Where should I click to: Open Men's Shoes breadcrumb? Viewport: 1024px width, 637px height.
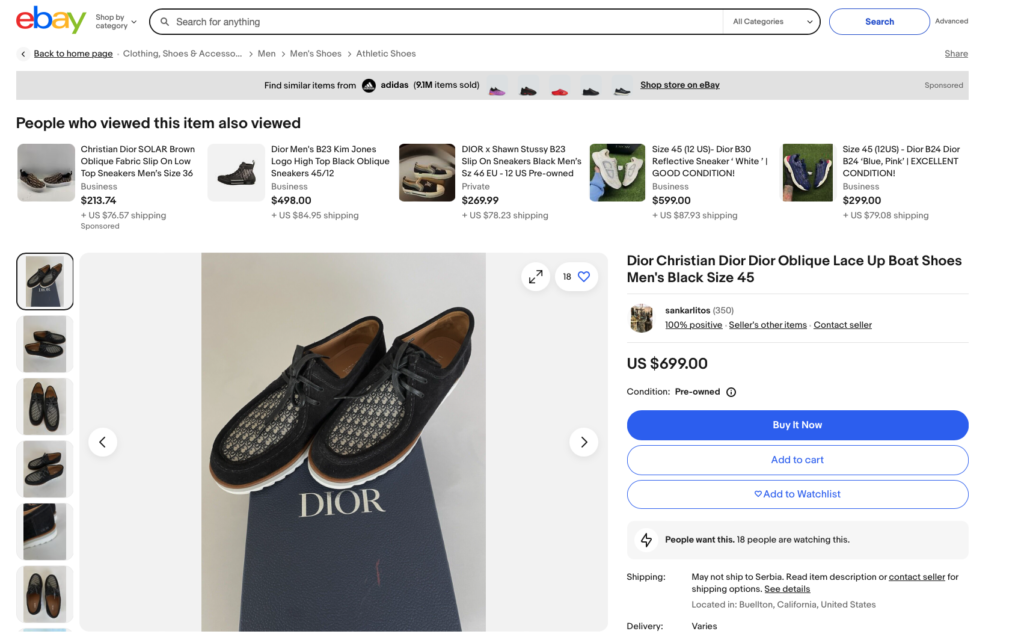(x=316, y=54)
